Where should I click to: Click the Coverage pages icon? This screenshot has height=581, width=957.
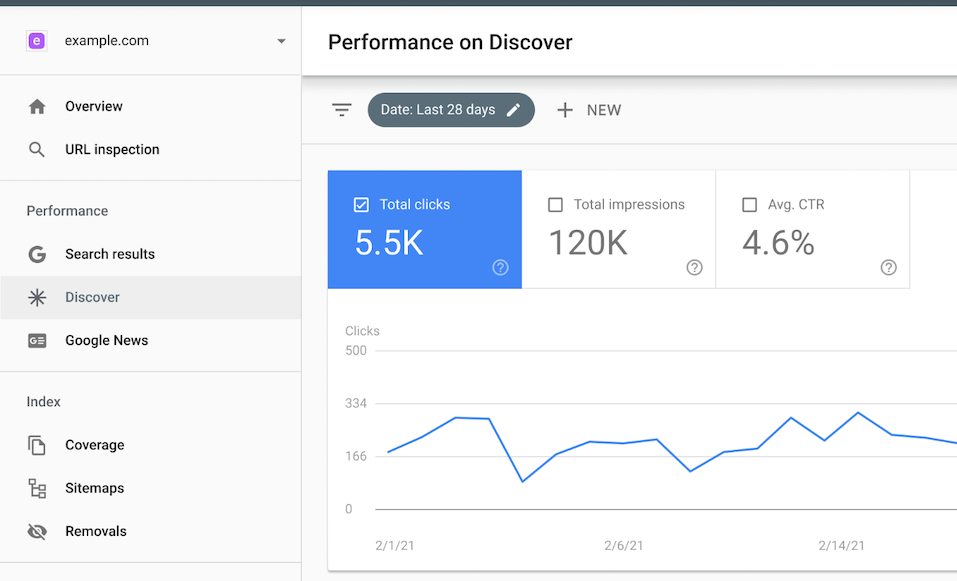click(x=37, y=446)
